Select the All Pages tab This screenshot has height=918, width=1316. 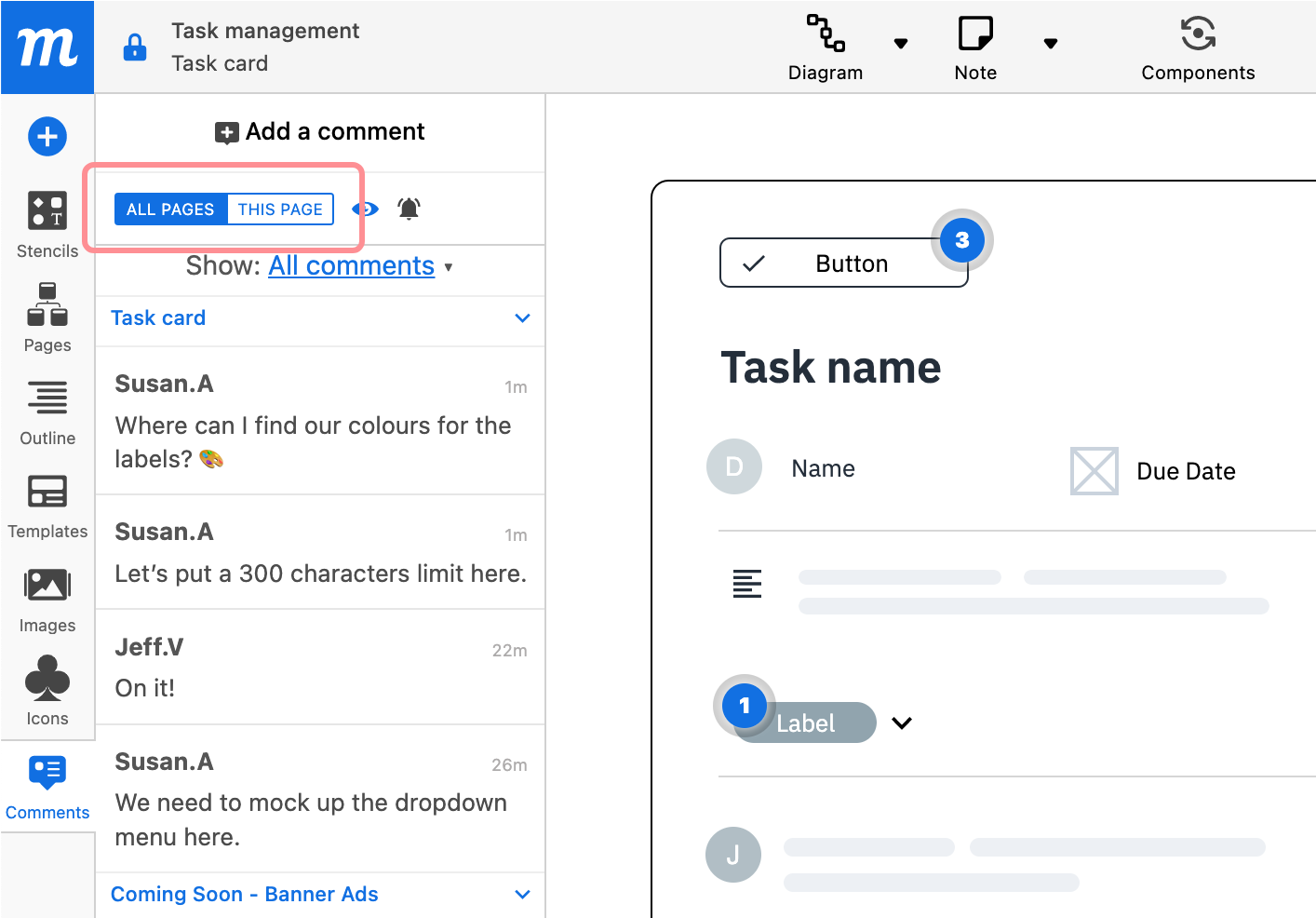[170, 209]
